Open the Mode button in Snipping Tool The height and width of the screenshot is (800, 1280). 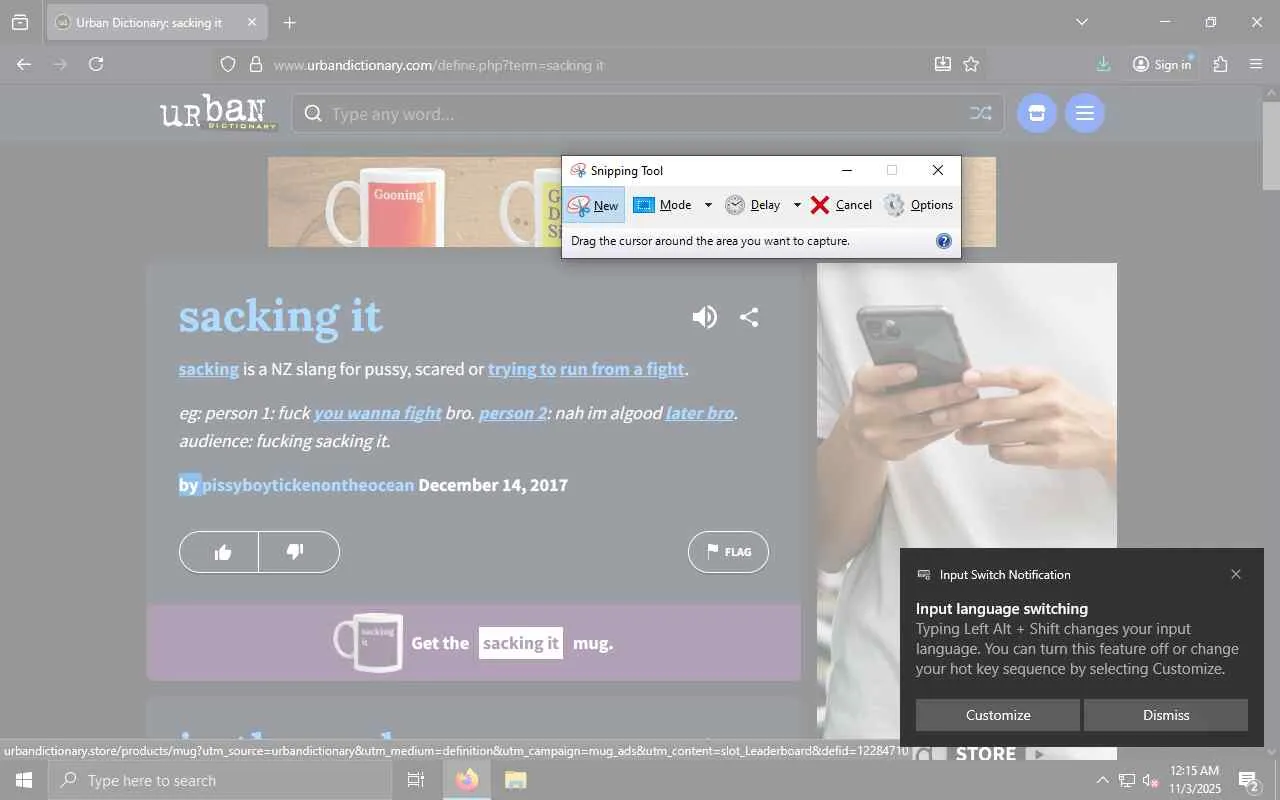[663, 205]
